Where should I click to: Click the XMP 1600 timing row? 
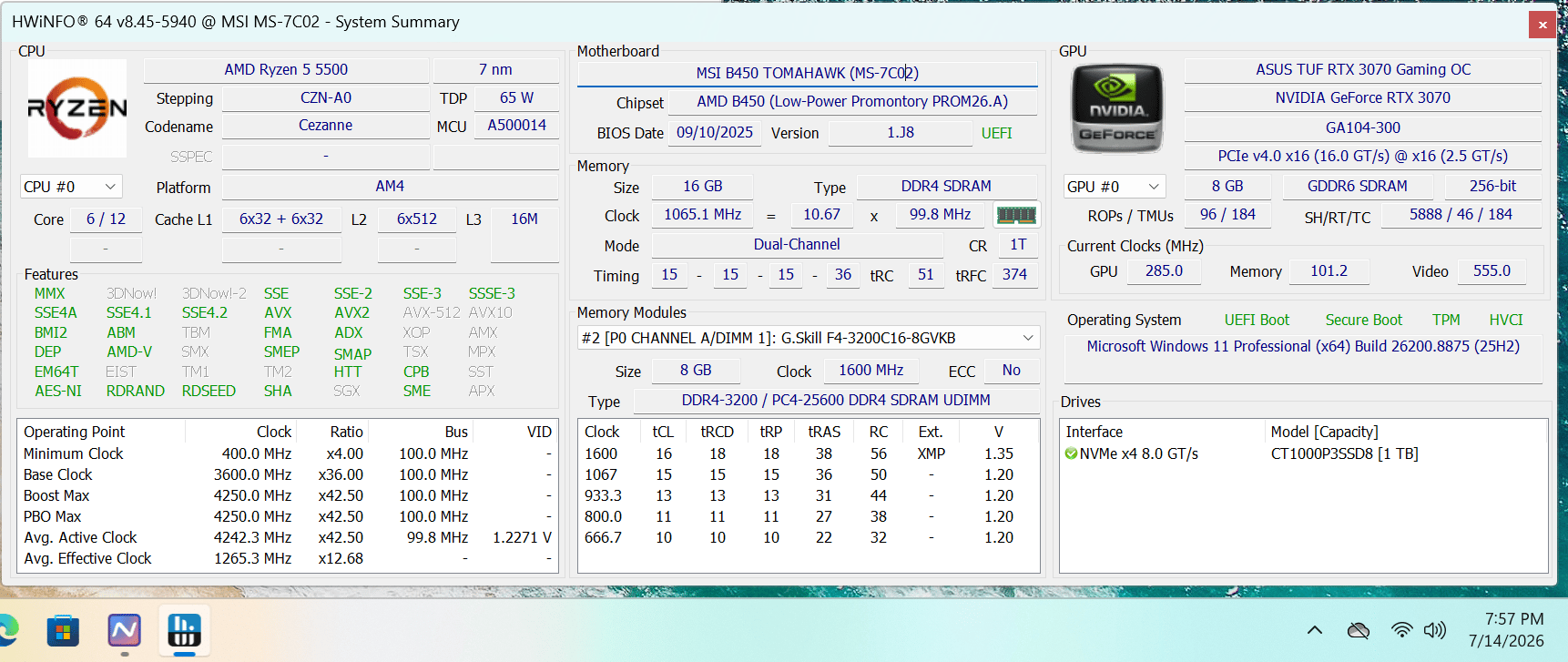click(809, 453)
